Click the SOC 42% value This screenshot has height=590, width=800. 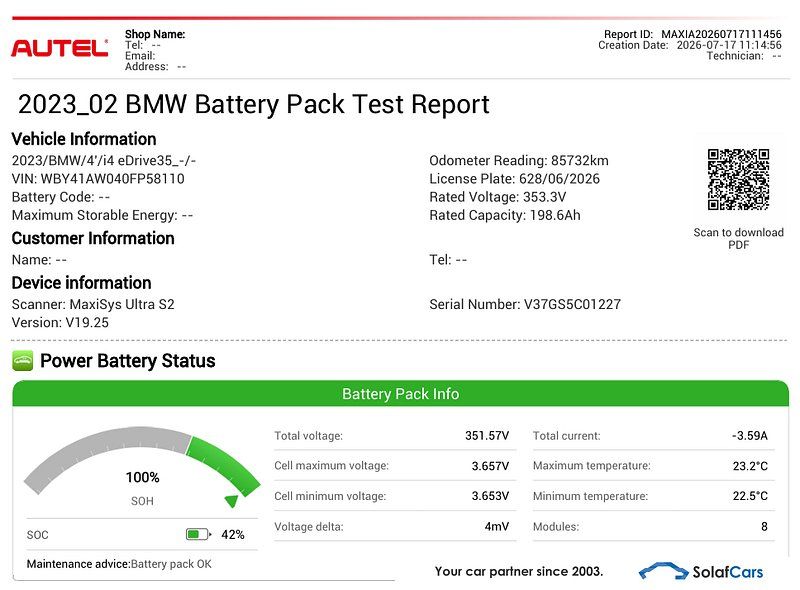click(233, 534)
